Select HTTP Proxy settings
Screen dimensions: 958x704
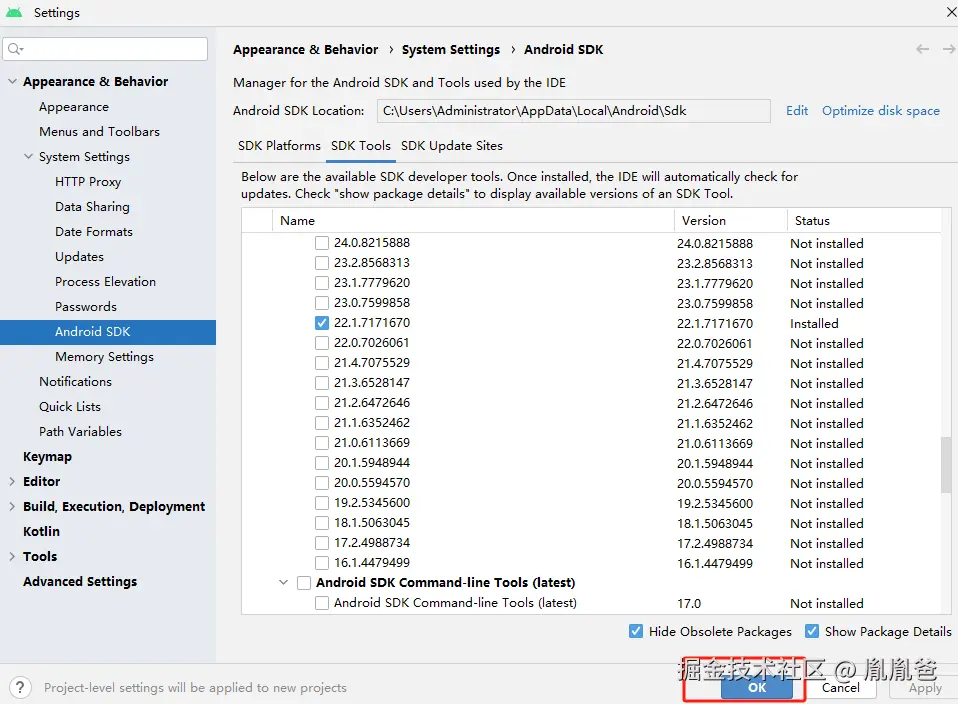88,182
